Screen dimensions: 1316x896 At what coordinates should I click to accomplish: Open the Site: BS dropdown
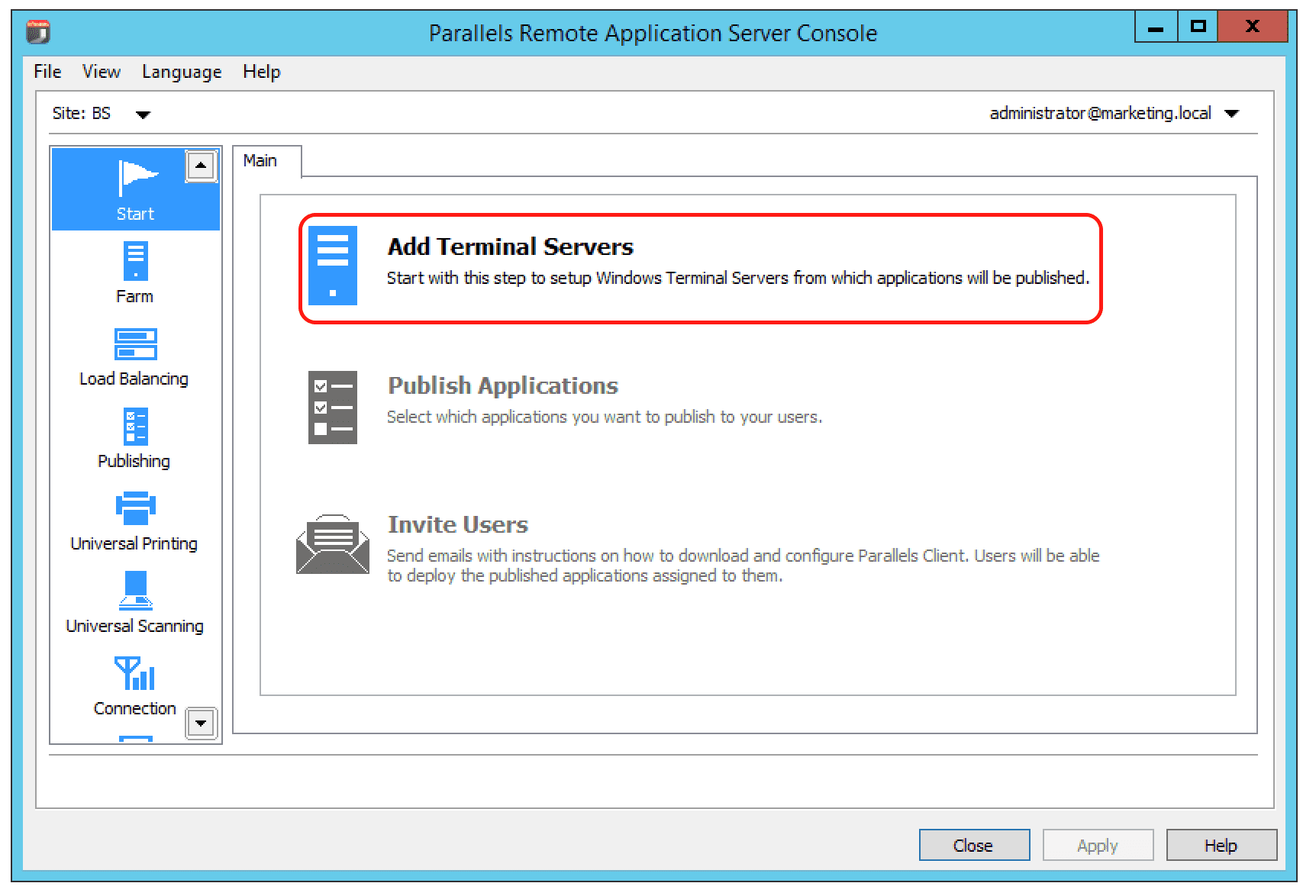(x=105, y=113)
